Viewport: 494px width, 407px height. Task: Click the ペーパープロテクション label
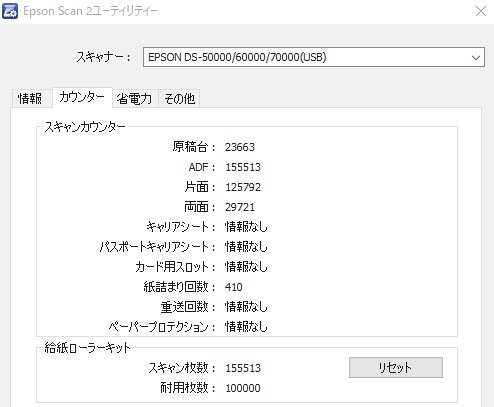[159, 327]
